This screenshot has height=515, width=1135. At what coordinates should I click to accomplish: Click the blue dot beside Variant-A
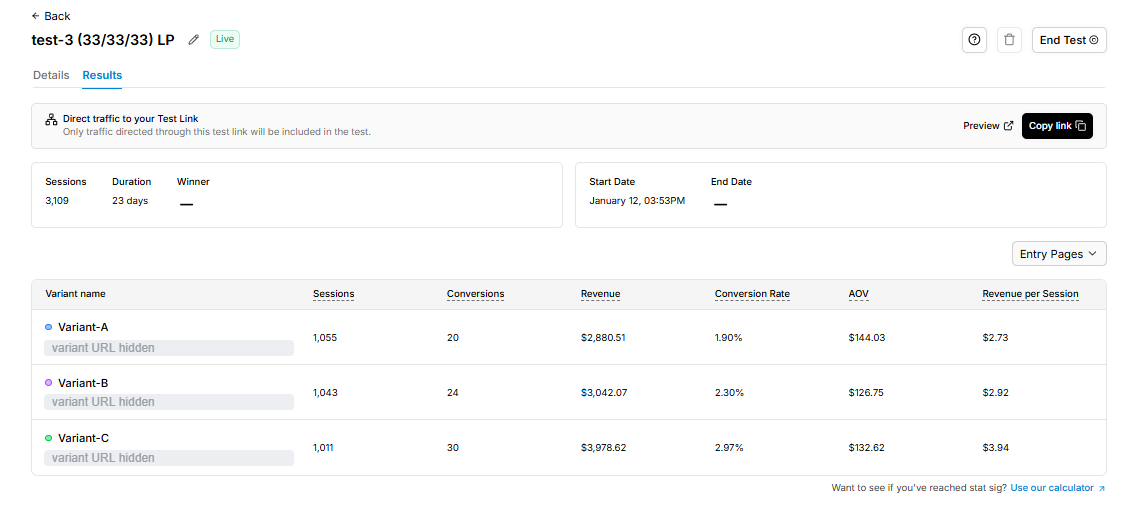tap(48, 327)
